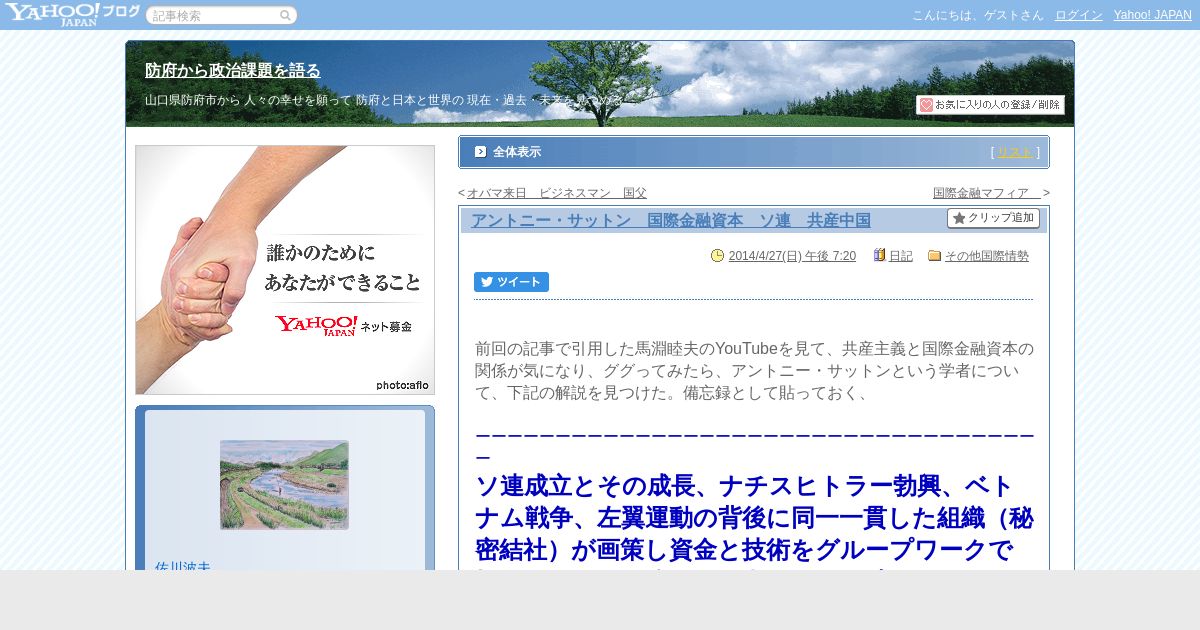Open the Yahoo! JAPAN header link
This screenshot has height=630, width=1200.
[x=1153, y=15]
